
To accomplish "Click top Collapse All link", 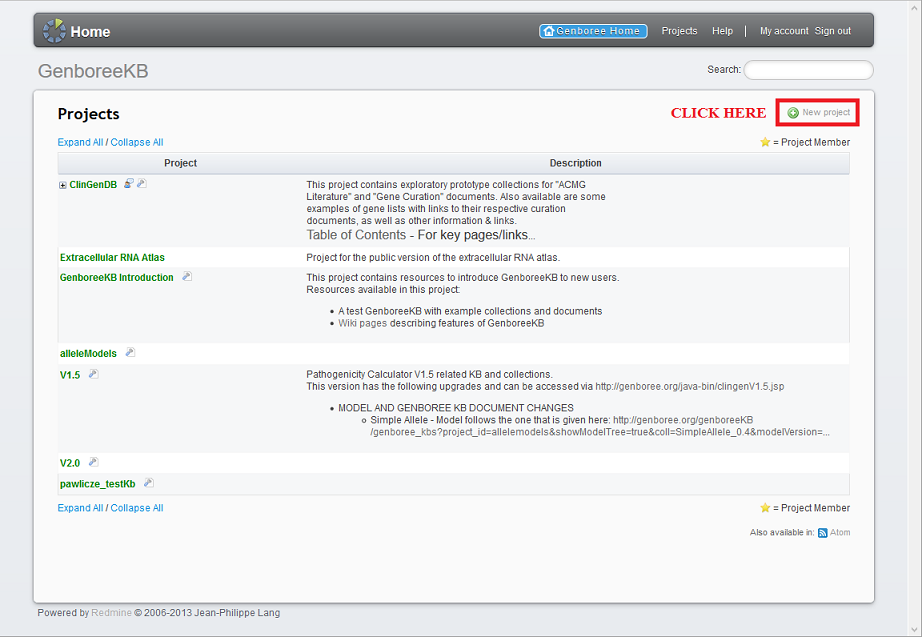I will click(x=137, y=142).
